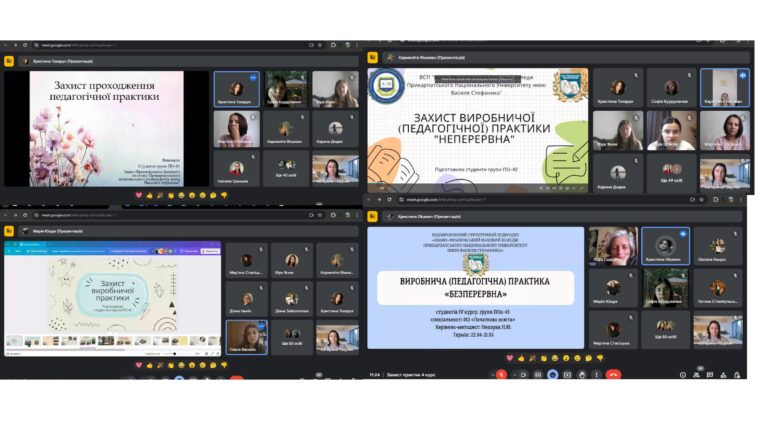The width and height of the screenshot is (768, 432).
Task: Toggle the raise hand button
Action: click(x=582, y=375)
